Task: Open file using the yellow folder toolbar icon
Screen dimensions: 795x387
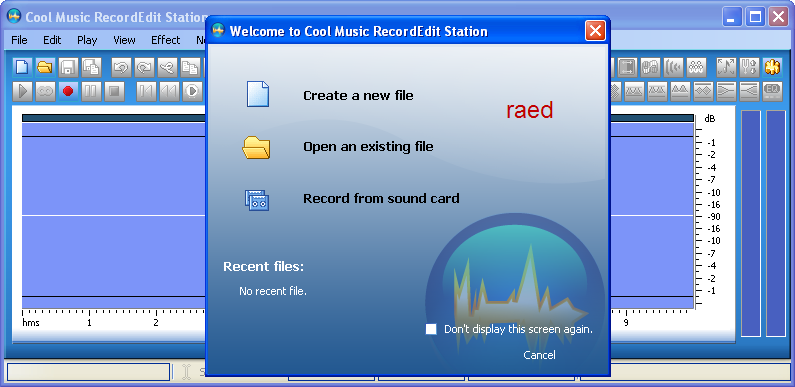Action: 45,67
